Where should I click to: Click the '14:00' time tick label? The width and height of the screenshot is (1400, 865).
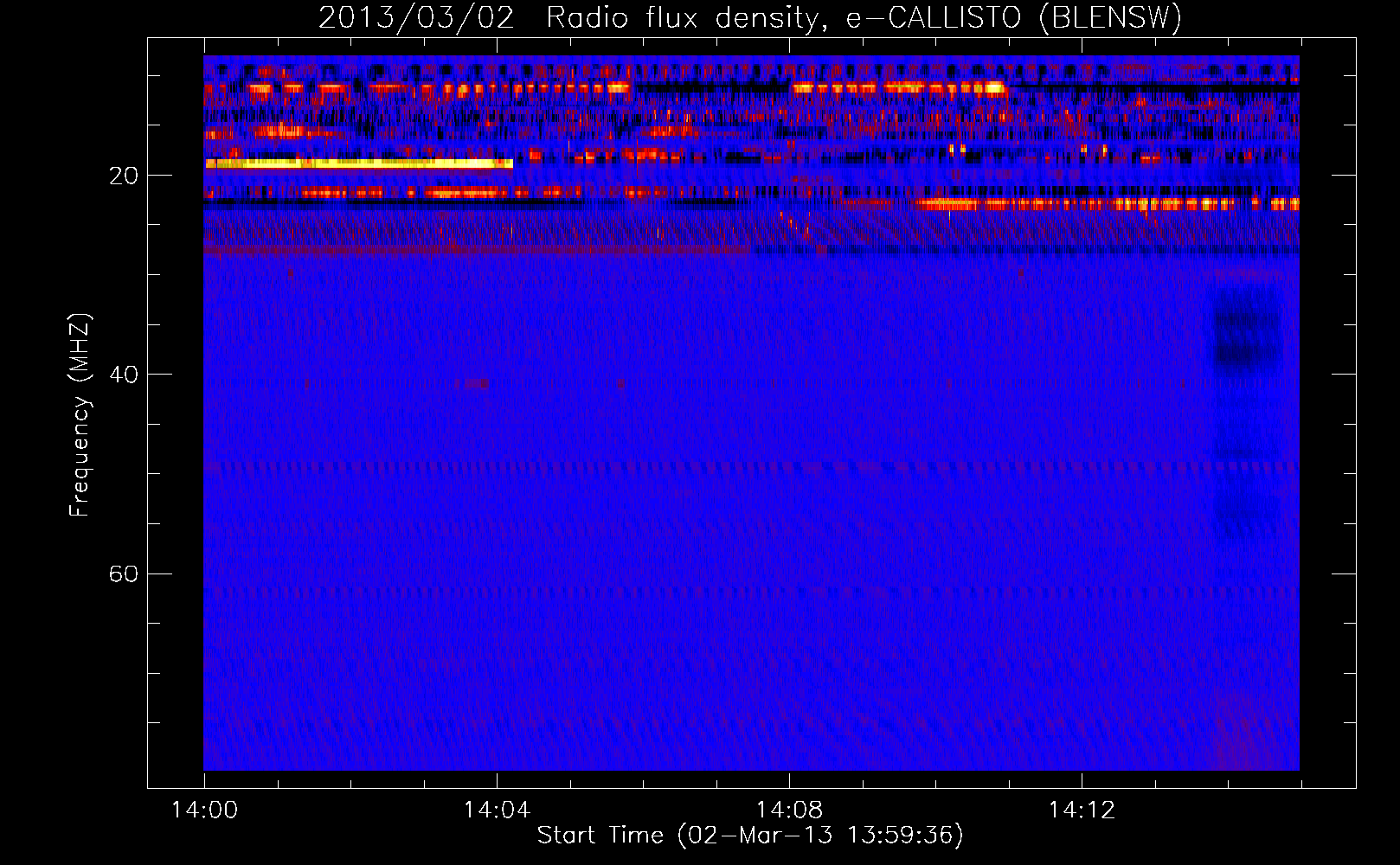coord(204,810)
